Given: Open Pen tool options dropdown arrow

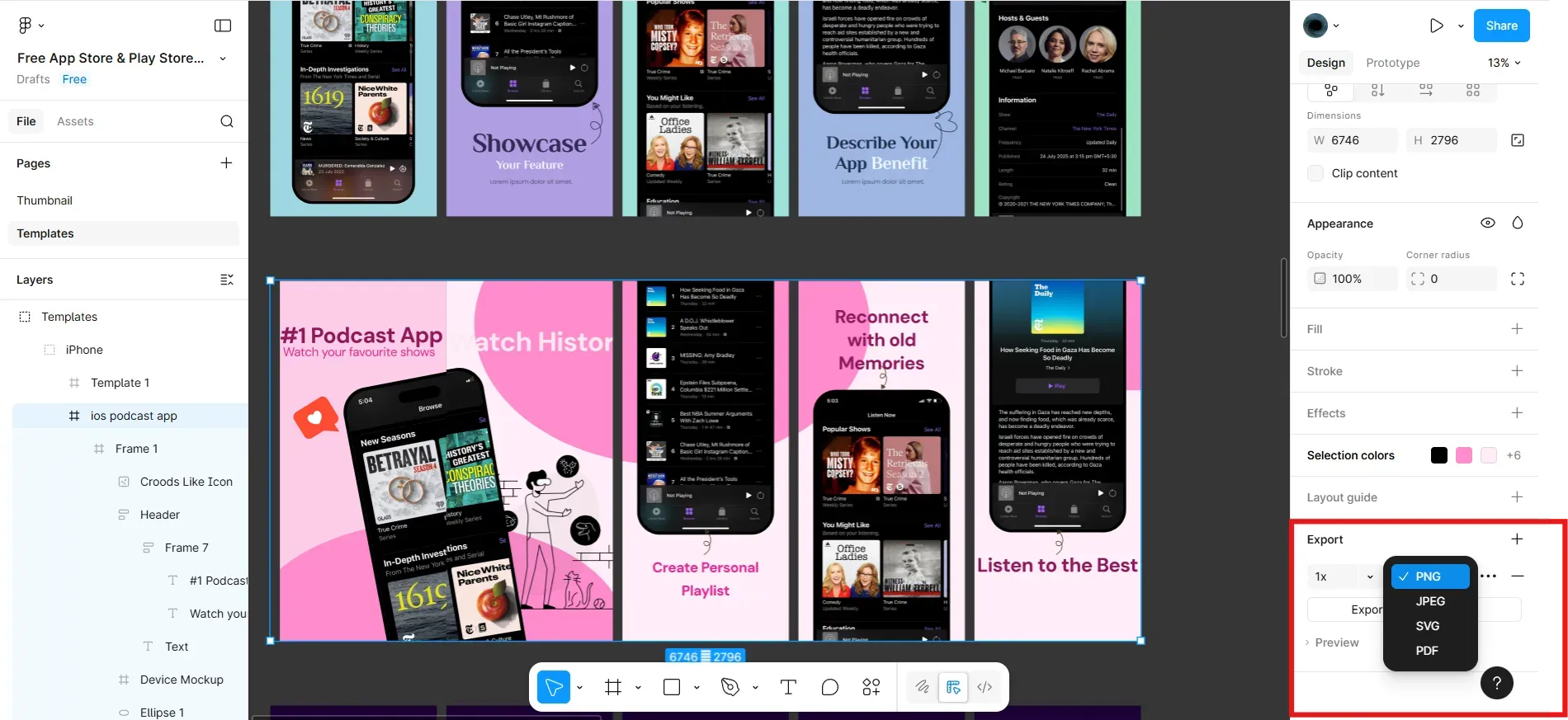Looking at the screenshot, I should 755,687.
